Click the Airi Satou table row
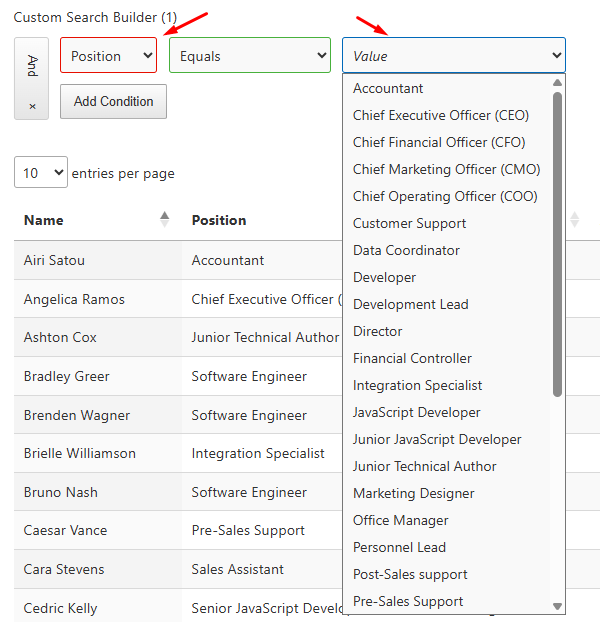 pos(178,260)
